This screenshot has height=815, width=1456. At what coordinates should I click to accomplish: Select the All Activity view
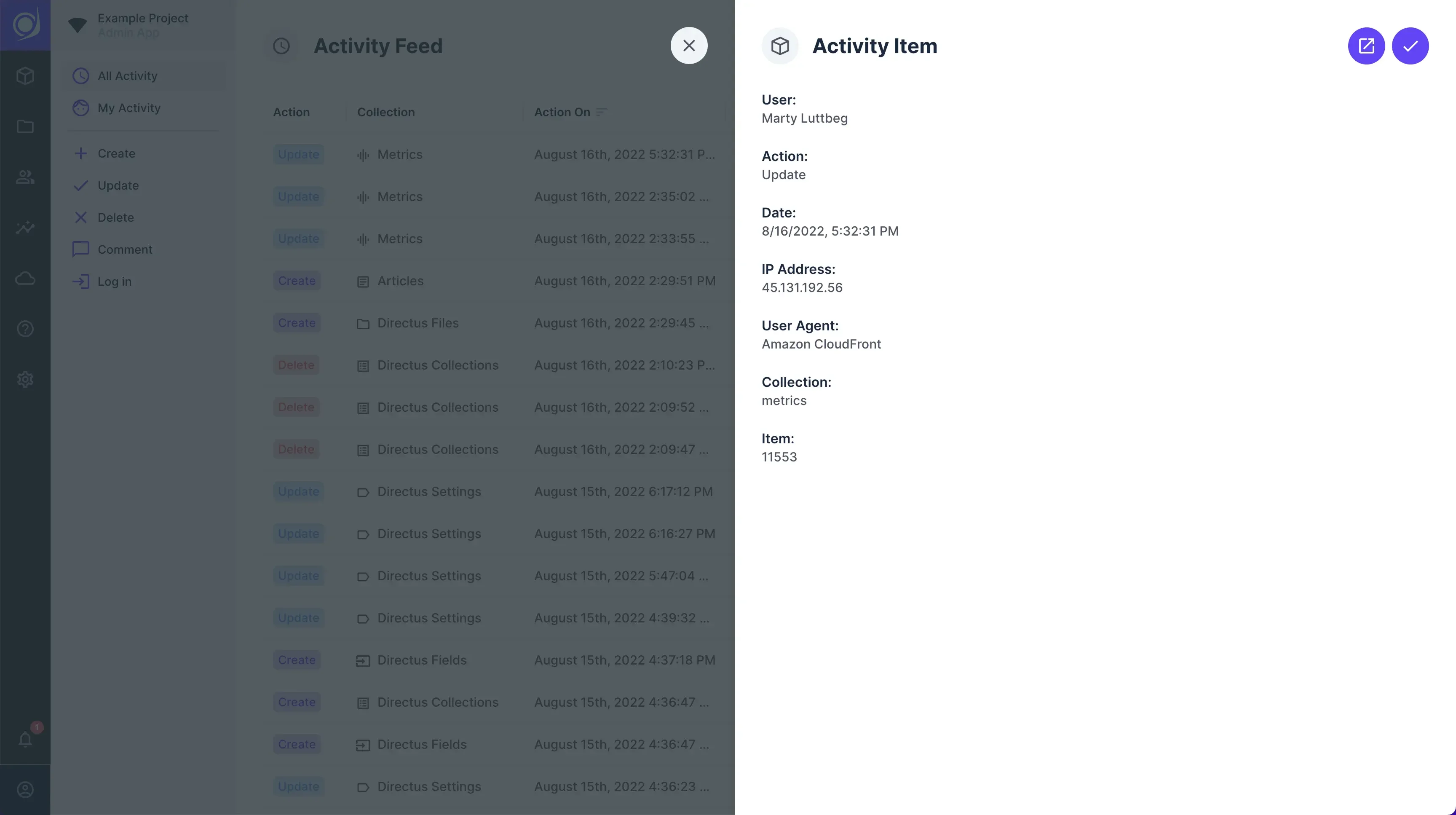128,75
